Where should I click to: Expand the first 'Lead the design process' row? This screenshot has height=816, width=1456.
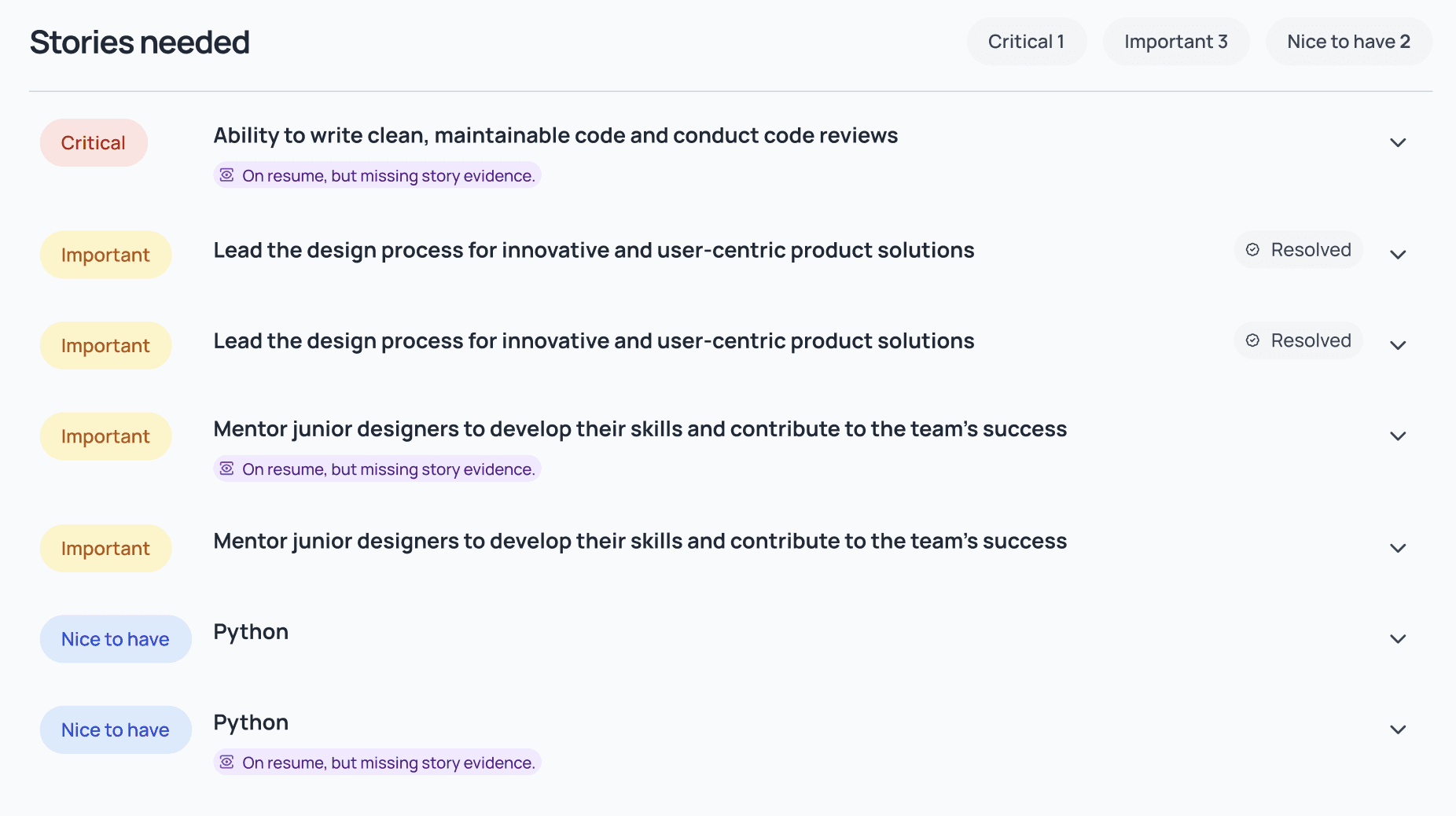[1397, 255]
